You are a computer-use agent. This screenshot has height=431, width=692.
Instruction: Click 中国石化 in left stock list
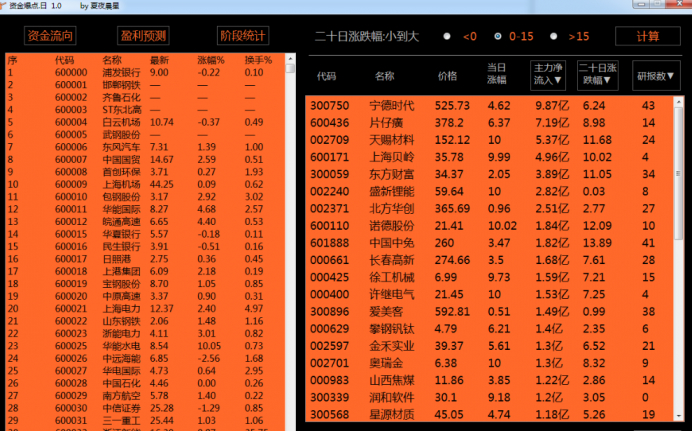121,383
